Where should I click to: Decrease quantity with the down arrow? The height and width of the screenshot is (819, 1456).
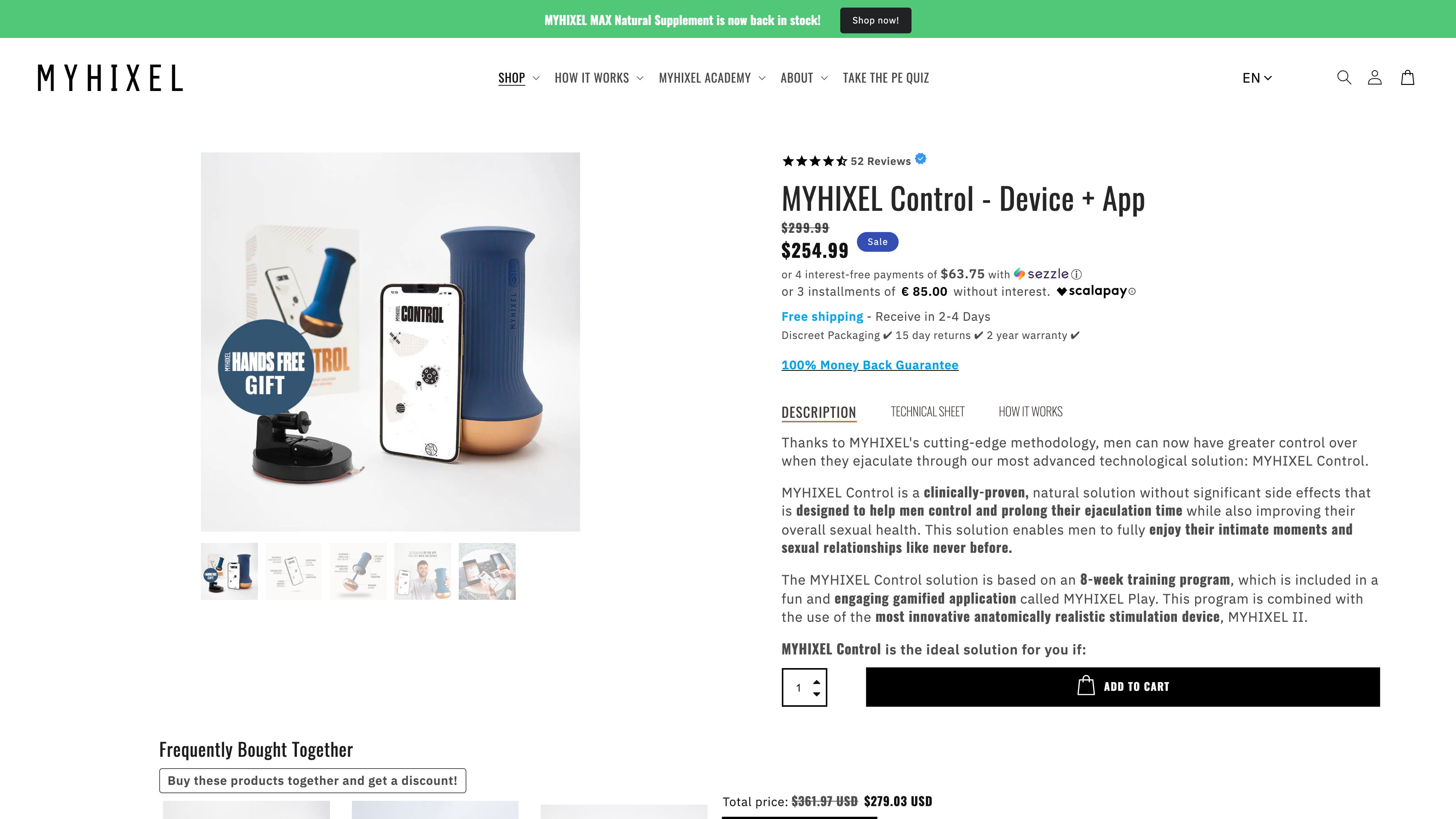click(x=817, y=694)
